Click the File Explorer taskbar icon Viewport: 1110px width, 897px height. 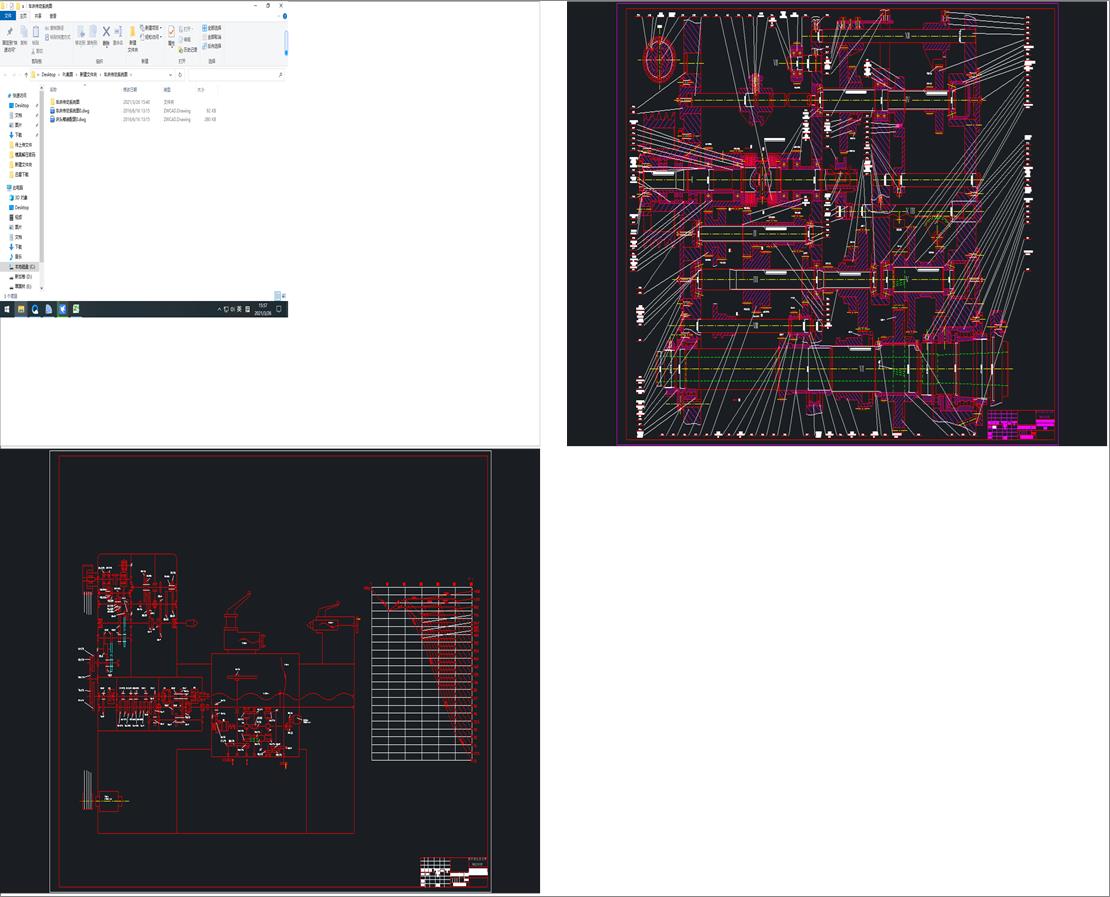pos(21,309)
